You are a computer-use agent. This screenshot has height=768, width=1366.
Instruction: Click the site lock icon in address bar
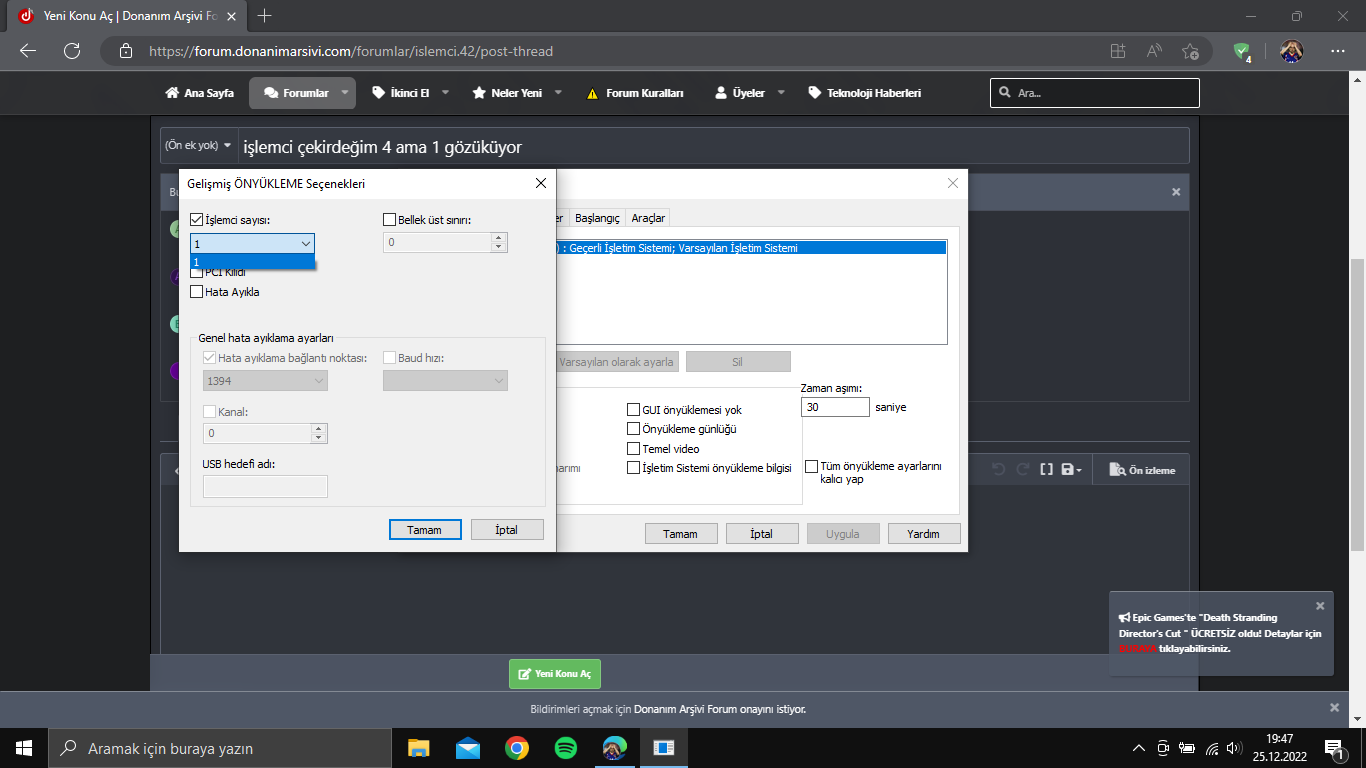[x=125, y=51]
